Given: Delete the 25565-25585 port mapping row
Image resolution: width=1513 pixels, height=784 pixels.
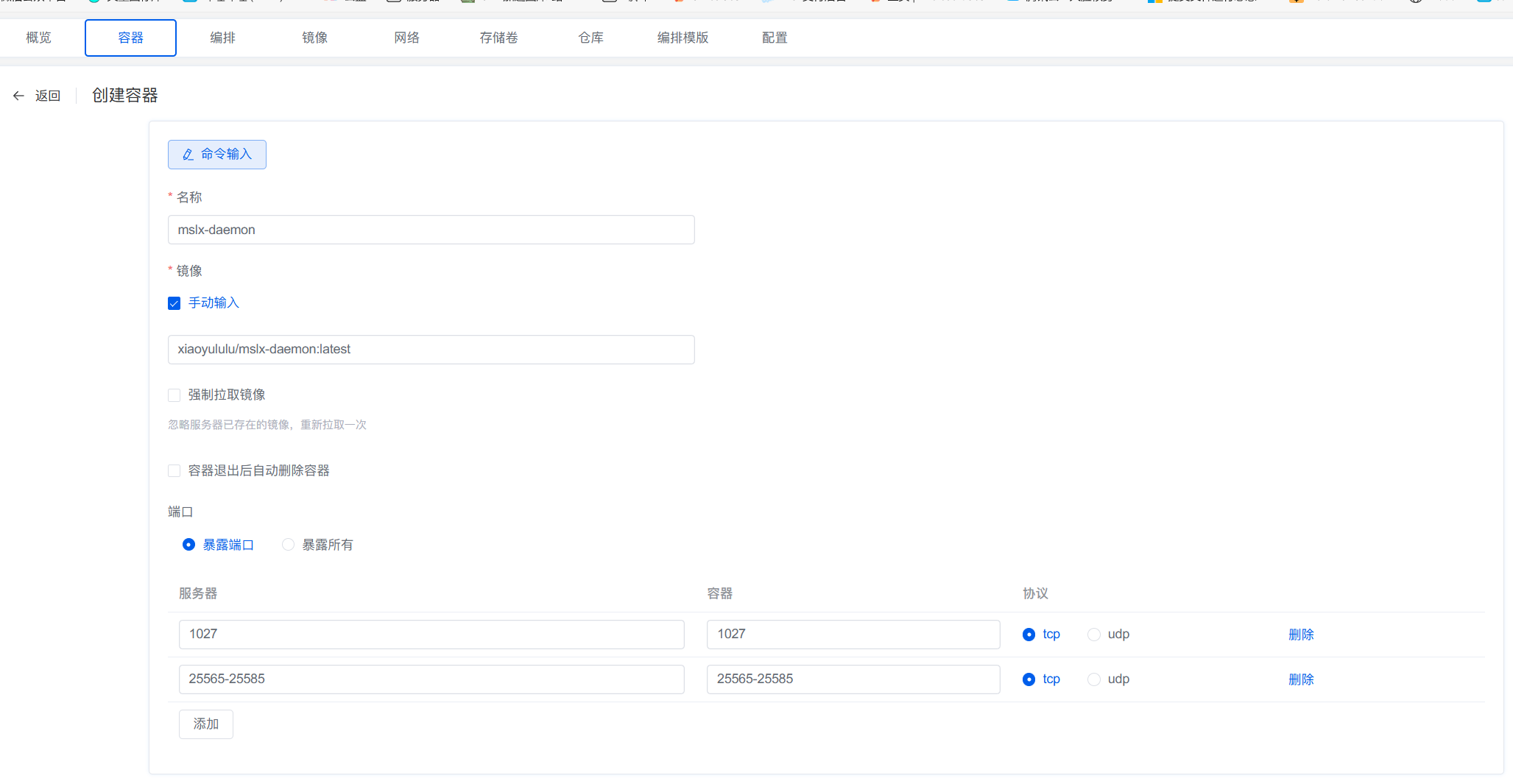Looking at the screenshot, I should (1300, 679).
